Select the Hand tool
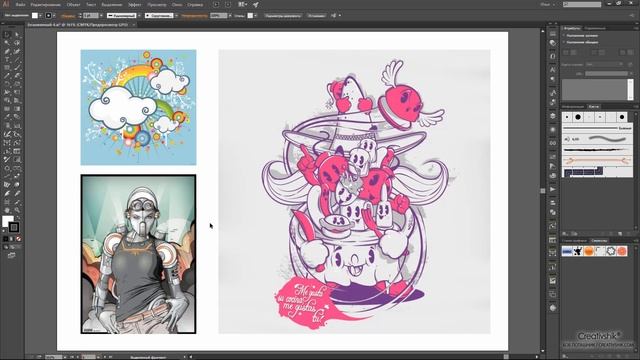The height and width of the screenshot is (360, 640). (7, 210)
